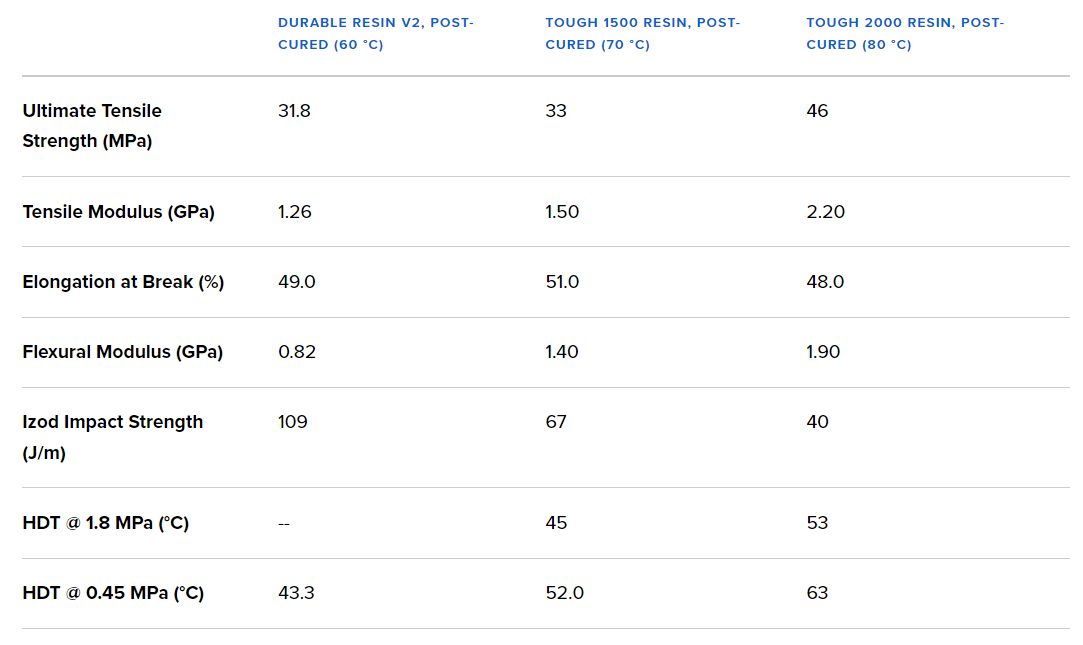Click the HDT @ 1.8 MPa label
1083x645 pixels.
pyautogui.click(x=105, y=523)
